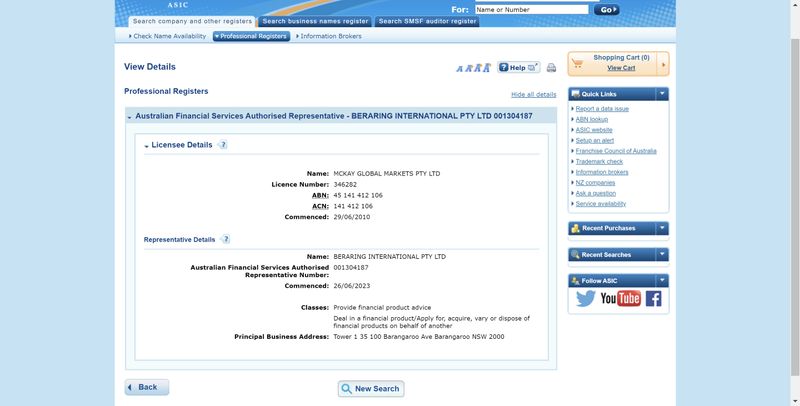Open NZ companies link
Viewport: 800px width, 406px height.
(x=595, y=183)
